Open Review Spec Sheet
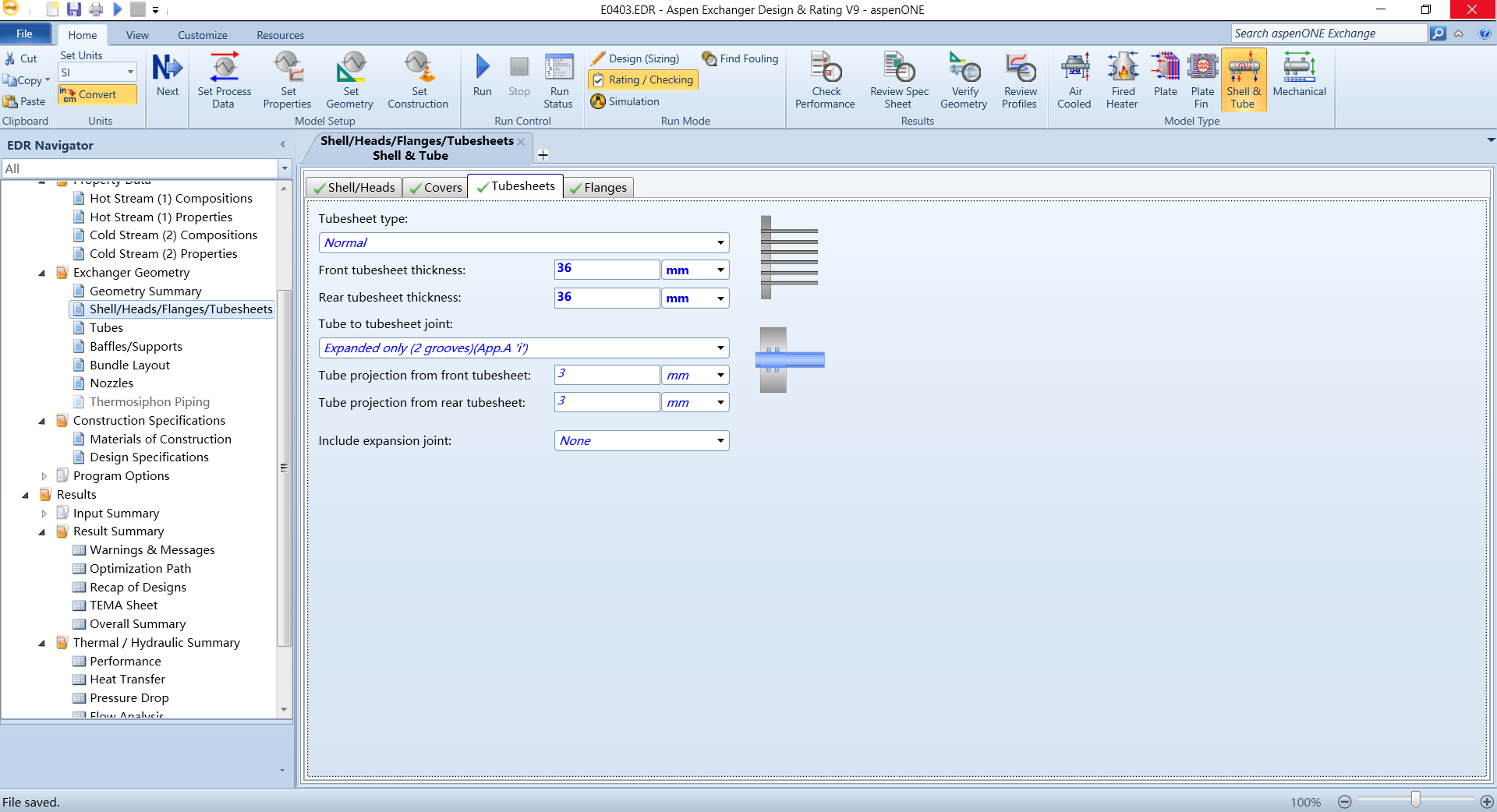 tap(899, 81)
